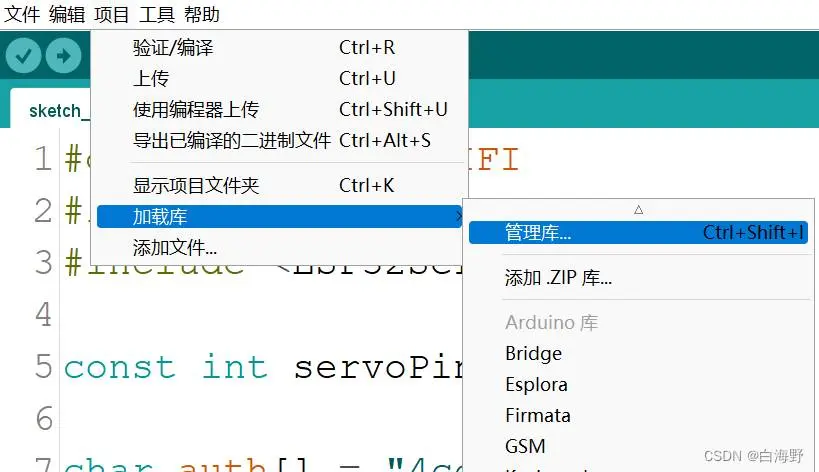Choose 上传 from the menu
The image size is (819, 472).
click(279, 78)
